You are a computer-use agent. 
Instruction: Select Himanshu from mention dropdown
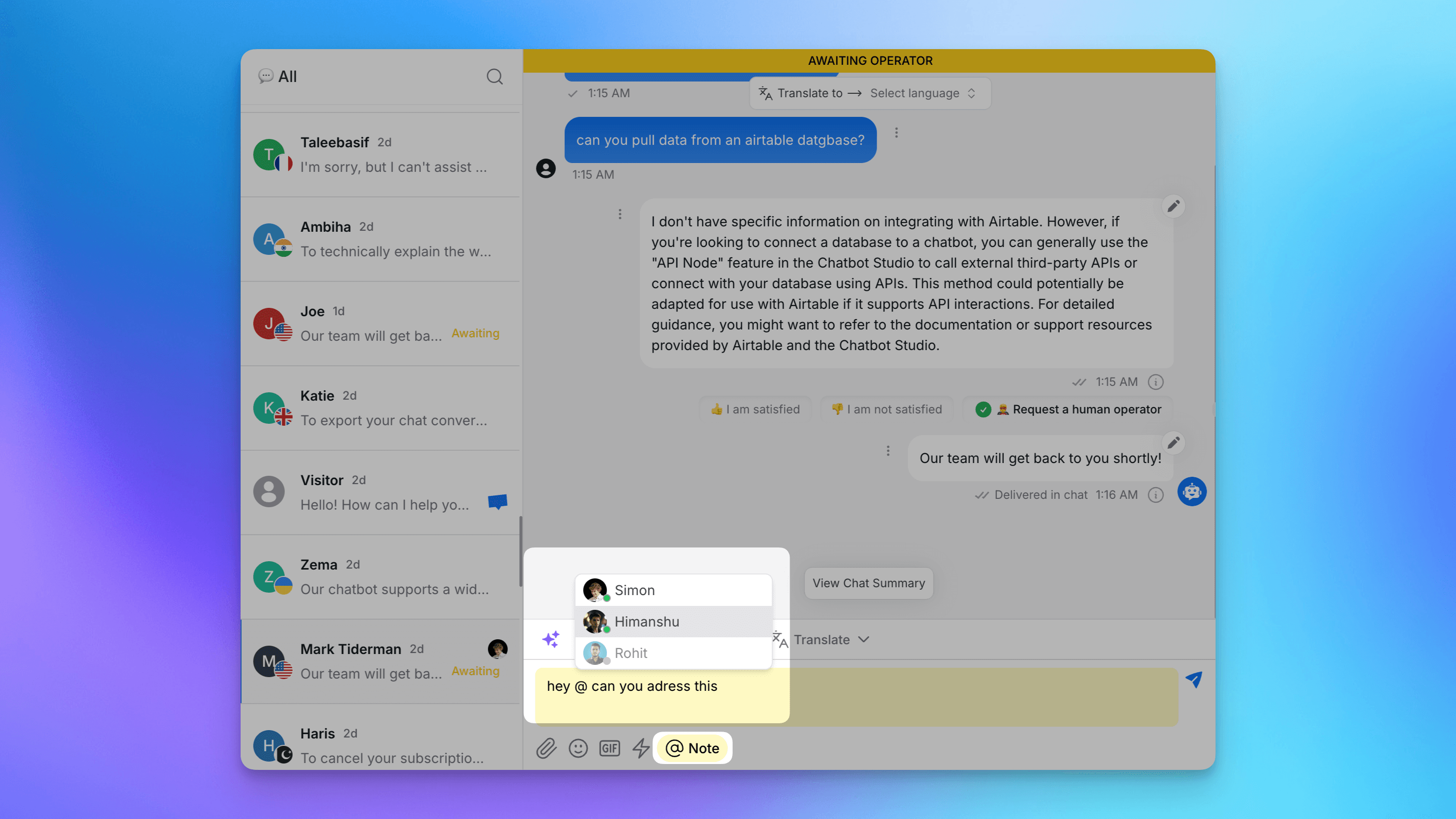coord(673,621)
